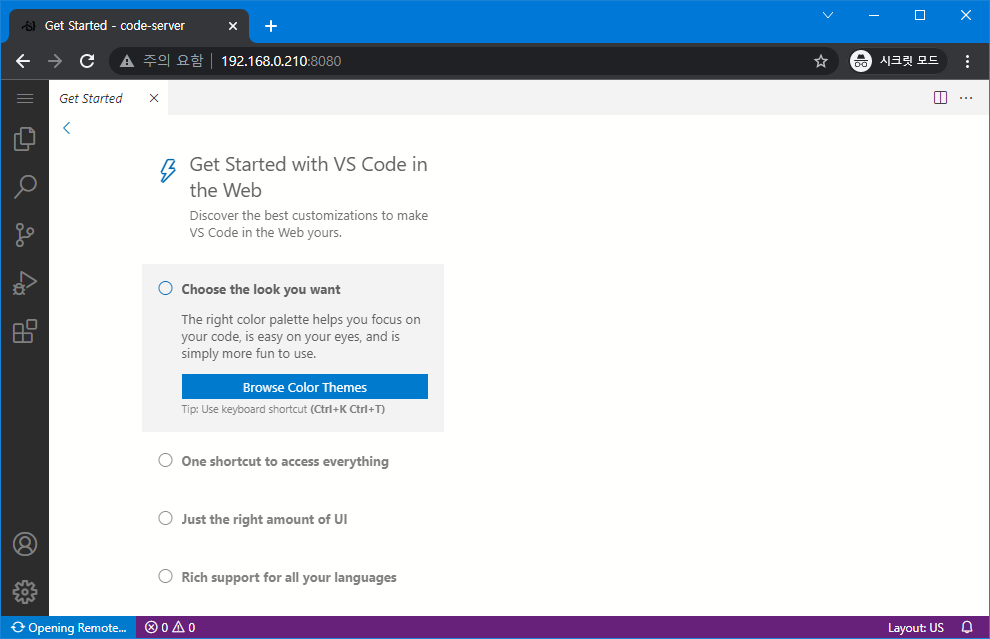Image resolution: width=990 pixels, height=639 pixels.
Task: Open the hamburger application menu
Action: [25, 98]
